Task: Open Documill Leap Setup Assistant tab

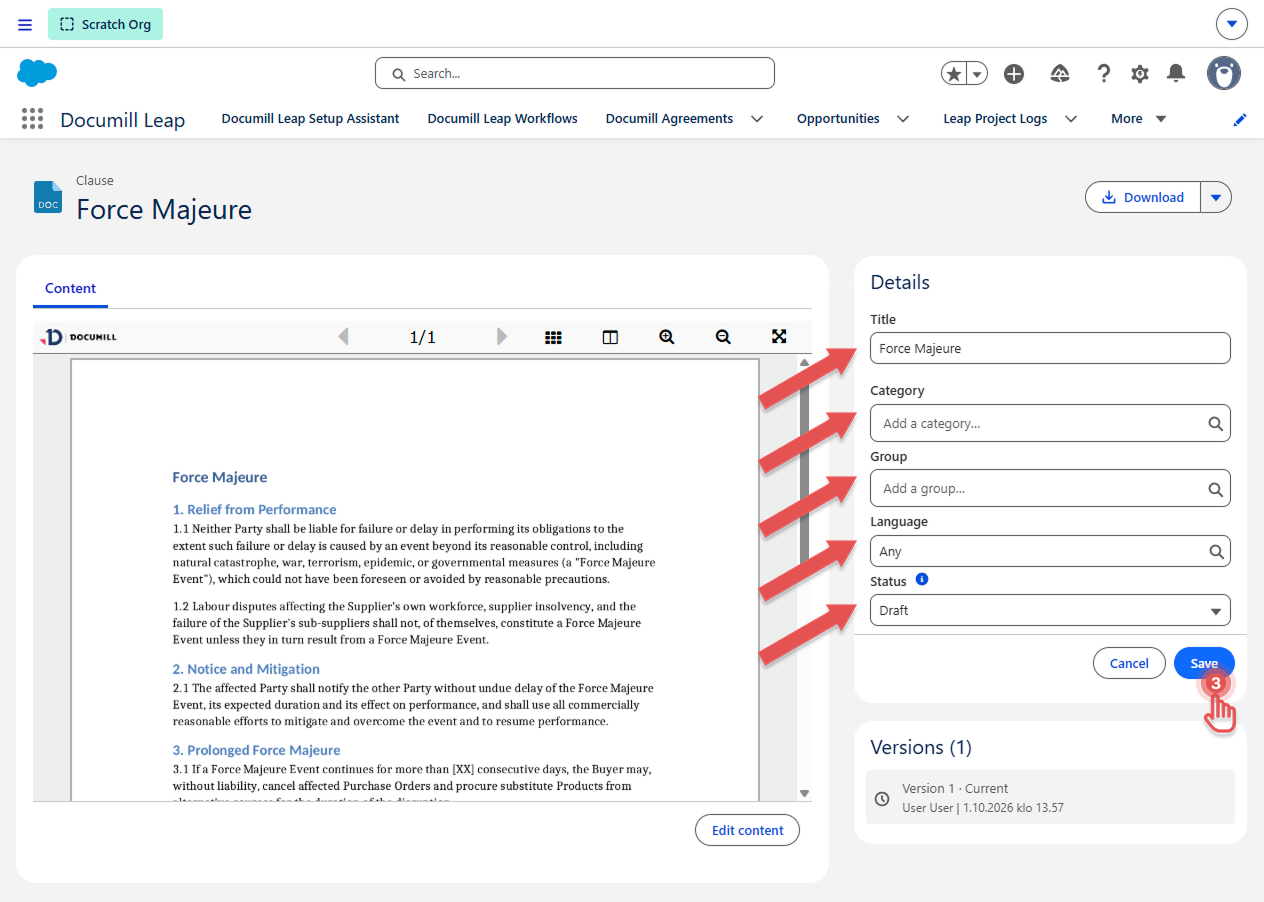Action: pos(310,119)
